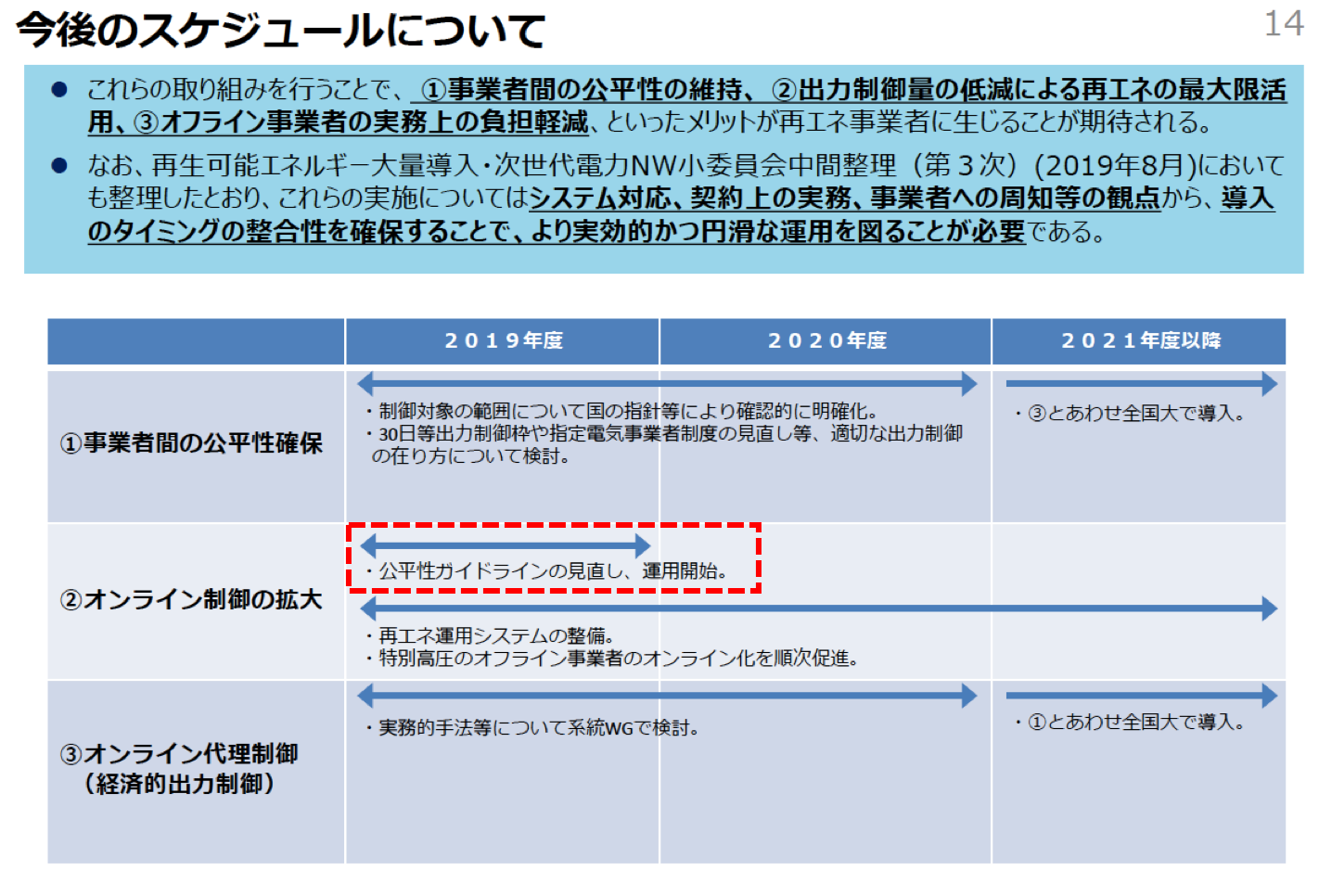Select the 2020年度 column header
Image resolution: width=1319 pixels, height=896 pixels.
pyautogui.click(x=826, y=341)
